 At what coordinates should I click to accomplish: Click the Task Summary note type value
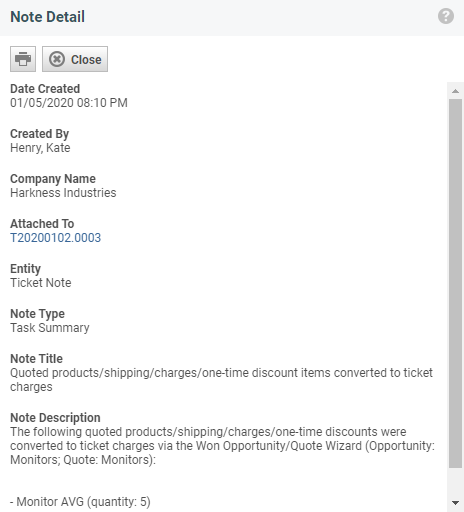click(50, 328)
